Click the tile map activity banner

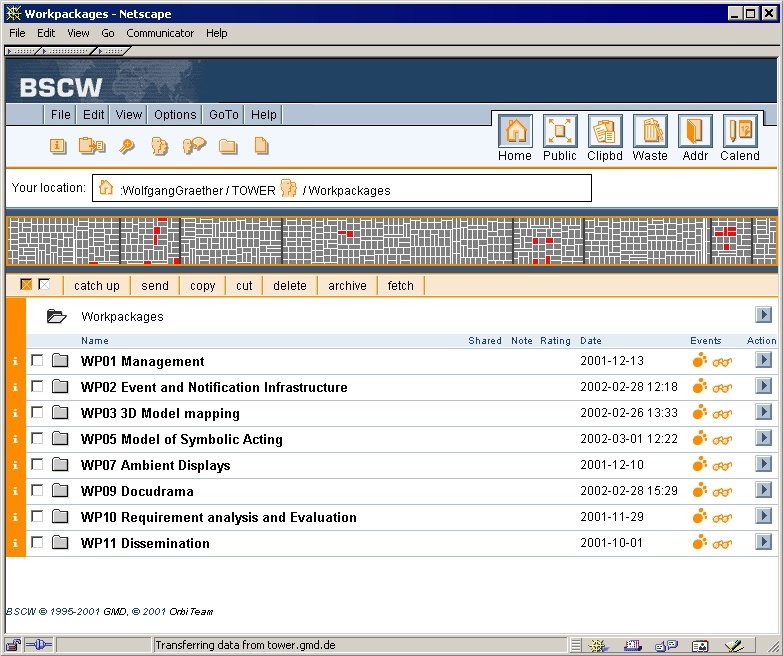pyautogui.click(x=391, y=242)
